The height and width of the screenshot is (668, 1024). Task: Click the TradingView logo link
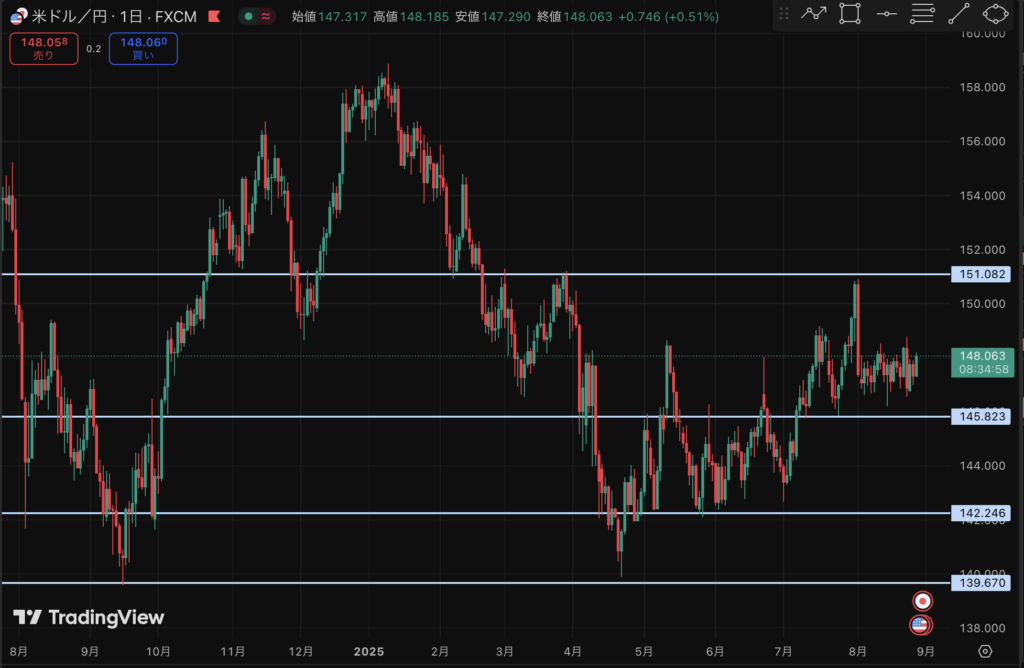(88, 617)
